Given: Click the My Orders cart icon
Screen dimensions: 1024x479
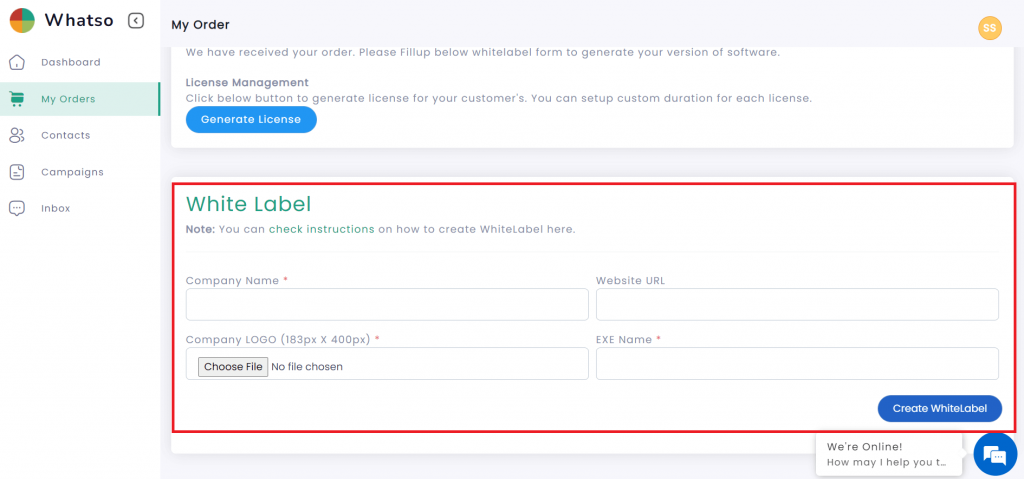Looking at the screenshot, I should 17,99.
